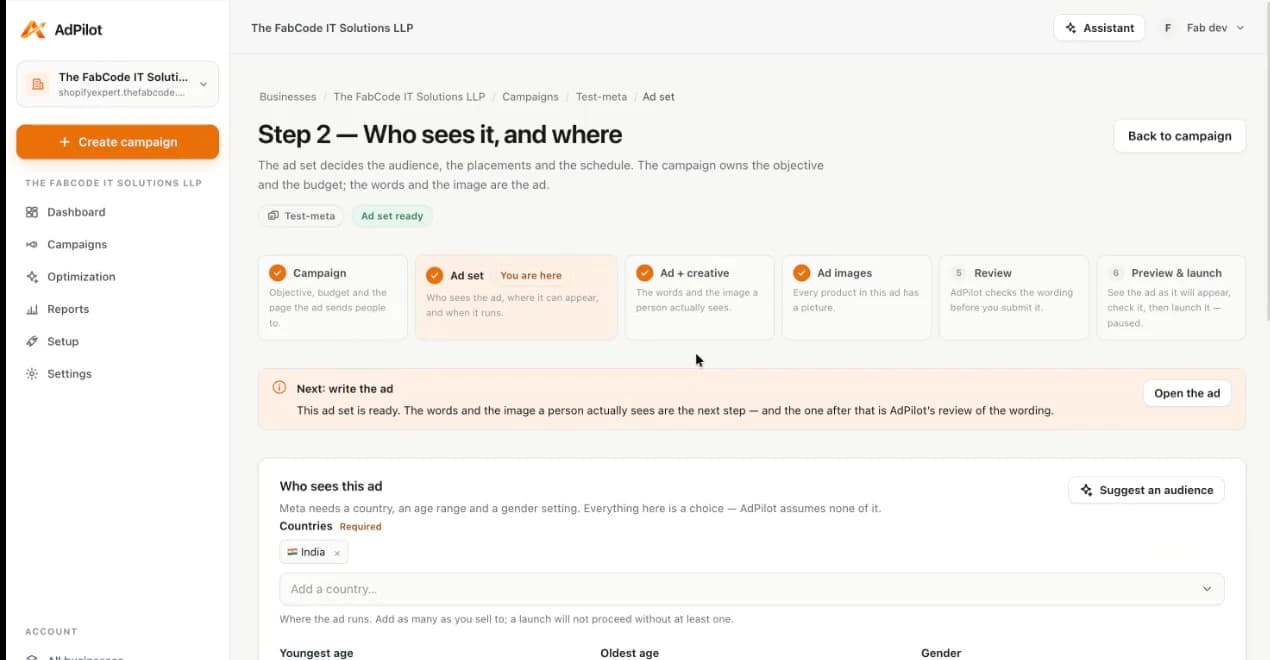The image size is (1270, 660).
Task: Click the Campaign step checkmark icon
Action: (277, 273)
